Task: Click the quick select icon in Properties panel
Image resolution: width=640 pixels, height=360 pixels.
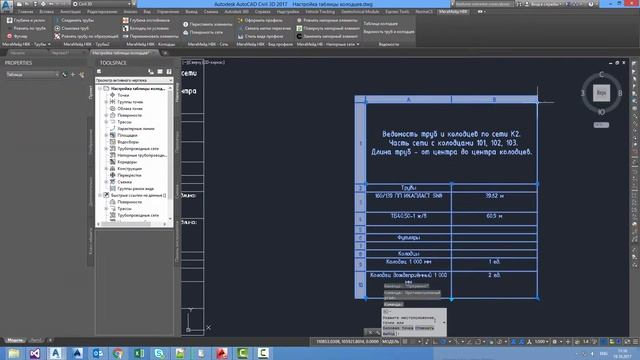Action: [82, 75]
